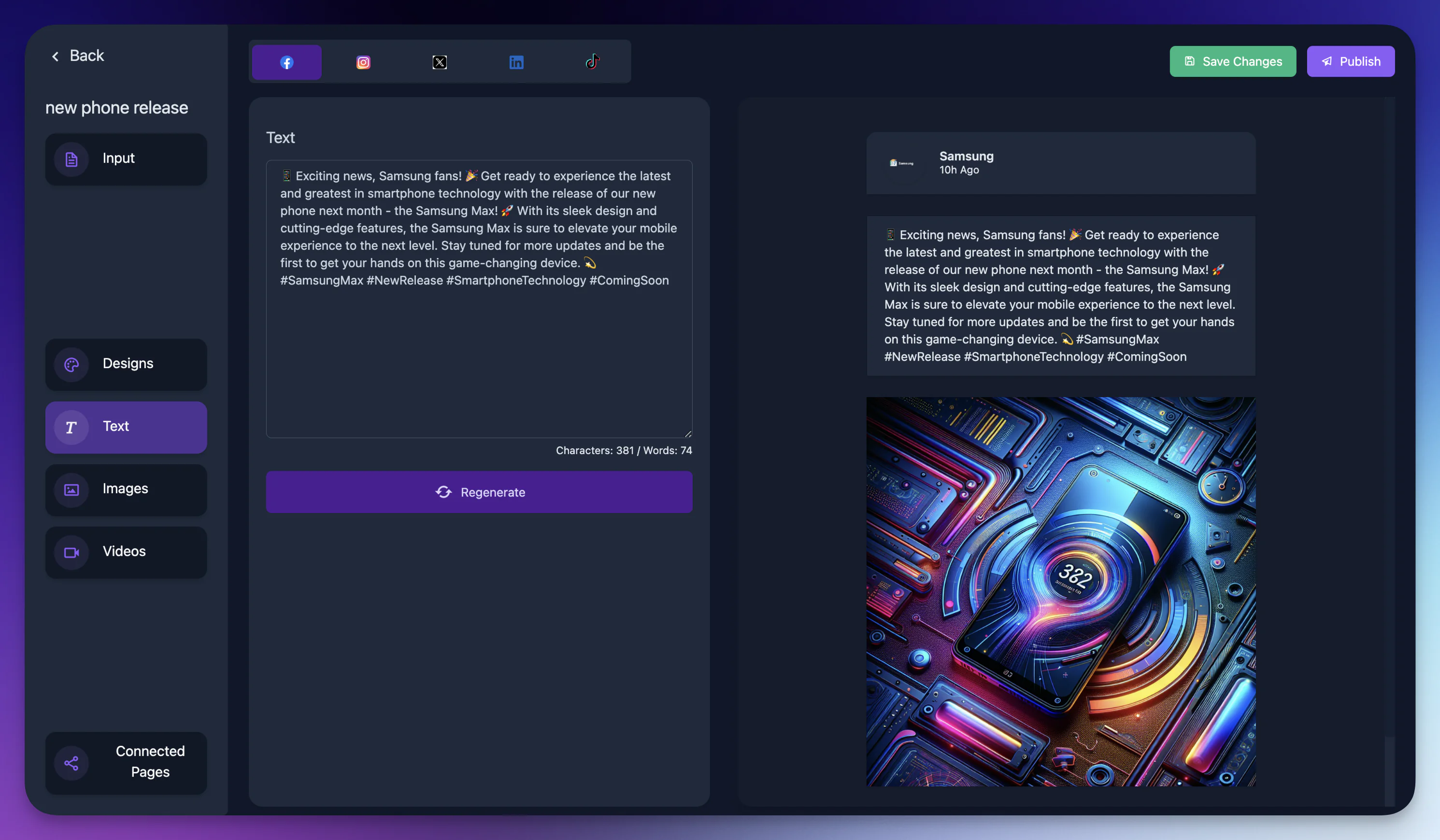Viewport: 1440px width, 840px height.
Task: Open the Input section
Action: 126,159
